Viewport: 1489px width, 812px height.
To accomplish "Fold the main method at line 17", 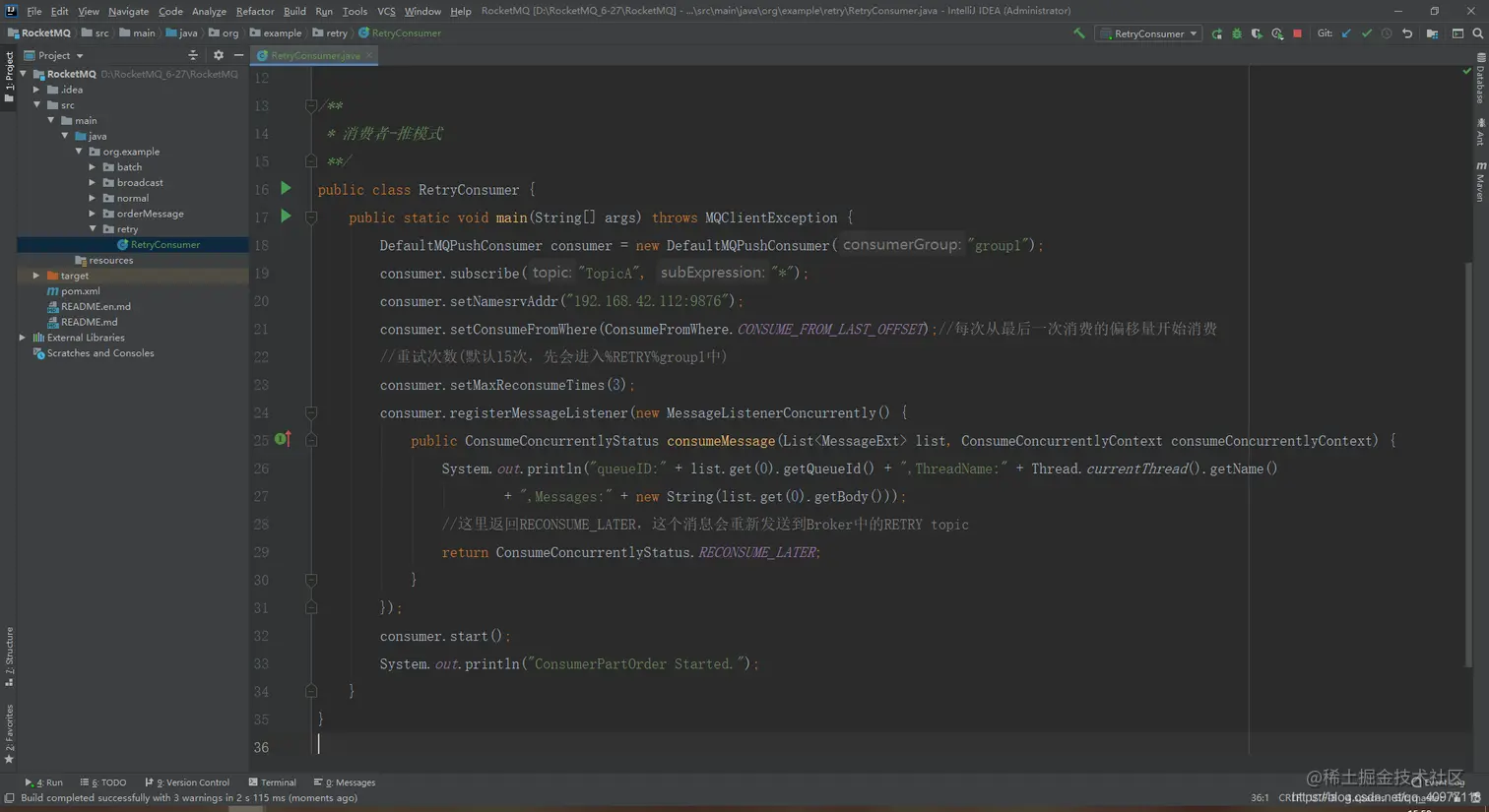I will [311, 217].
